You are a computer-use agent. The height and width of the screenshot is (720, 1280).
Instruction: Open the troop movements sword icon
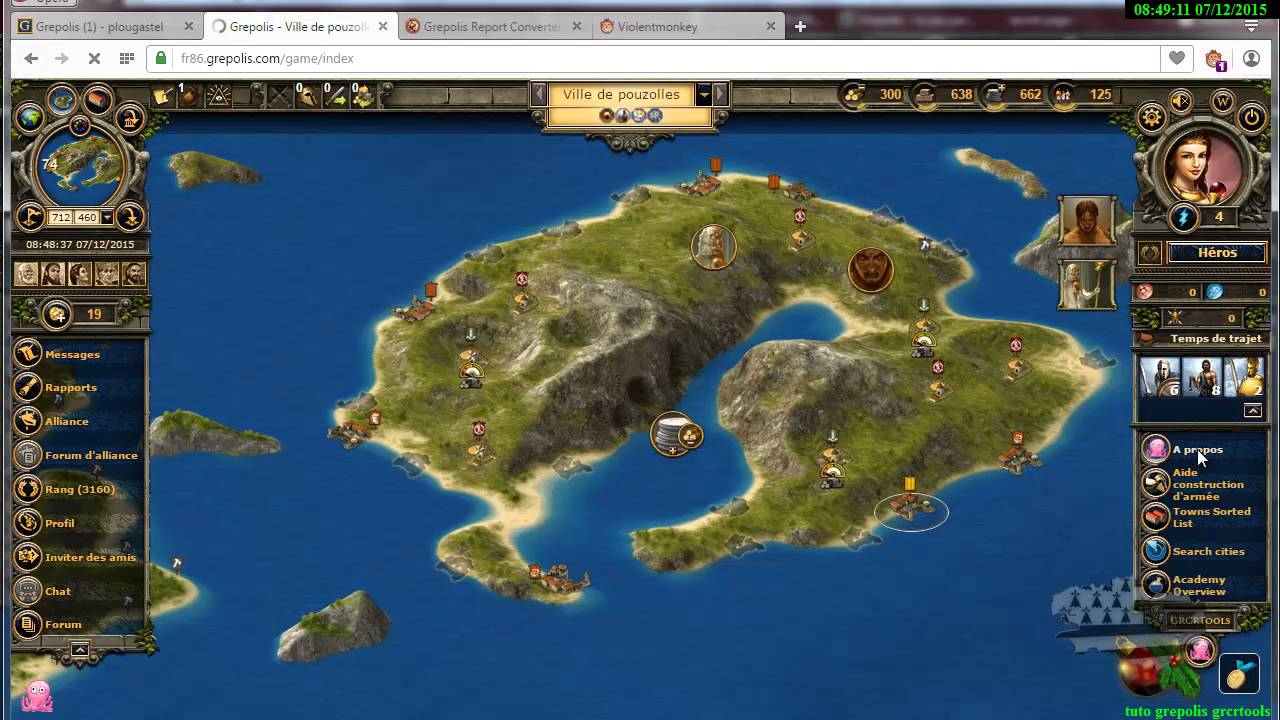336,96
